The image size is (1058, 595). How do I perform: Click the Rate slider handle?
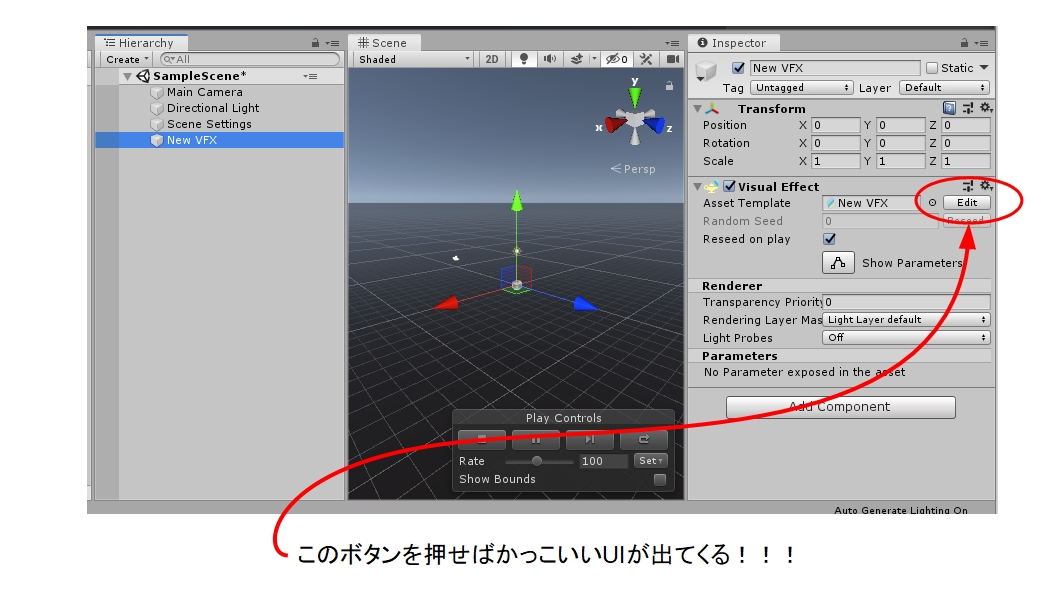536,461
